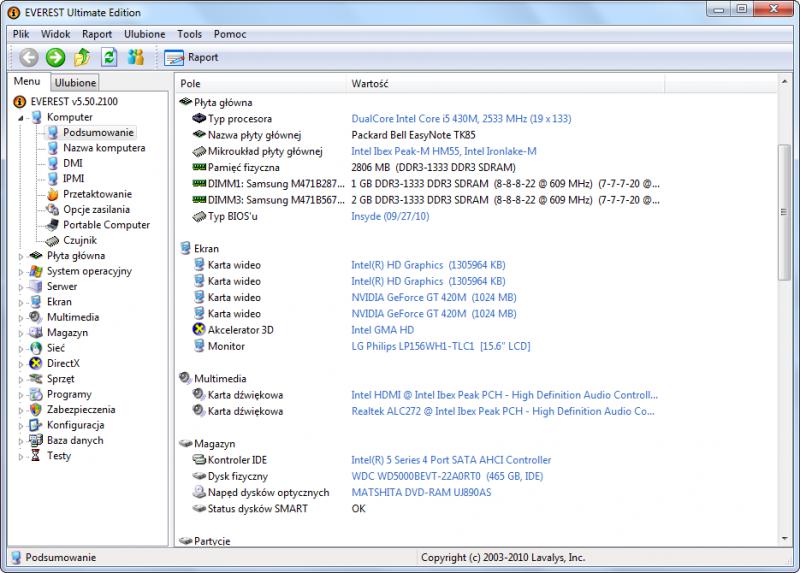Screen dimensions: 800x573
Task: Click the Pole column header
Action: click(x=260, y=84)
